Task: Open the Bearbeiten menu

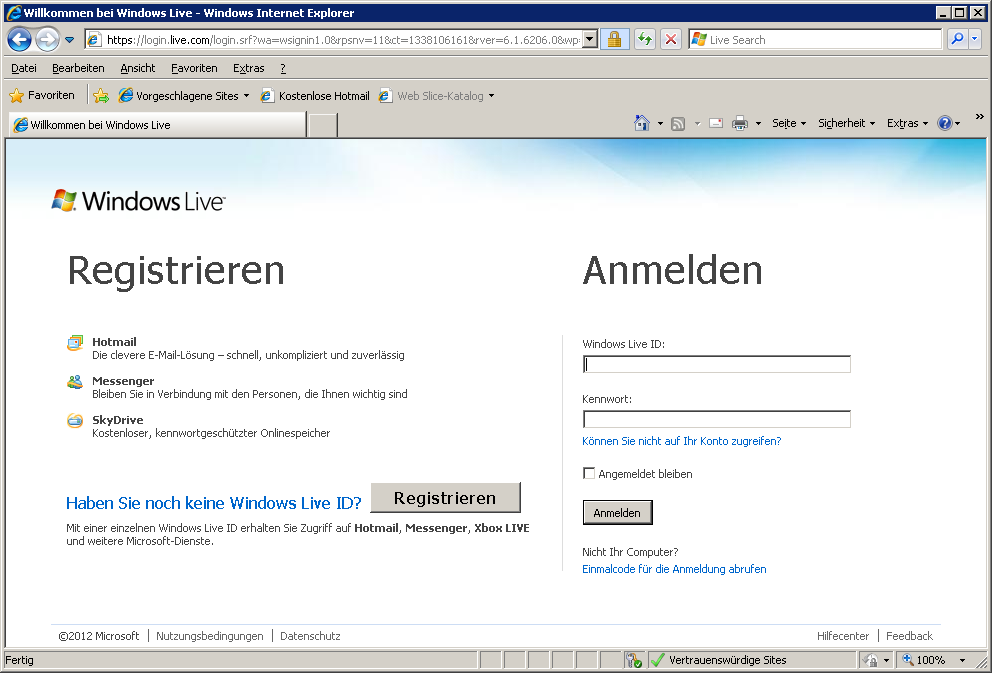Action: click(78, 68)
